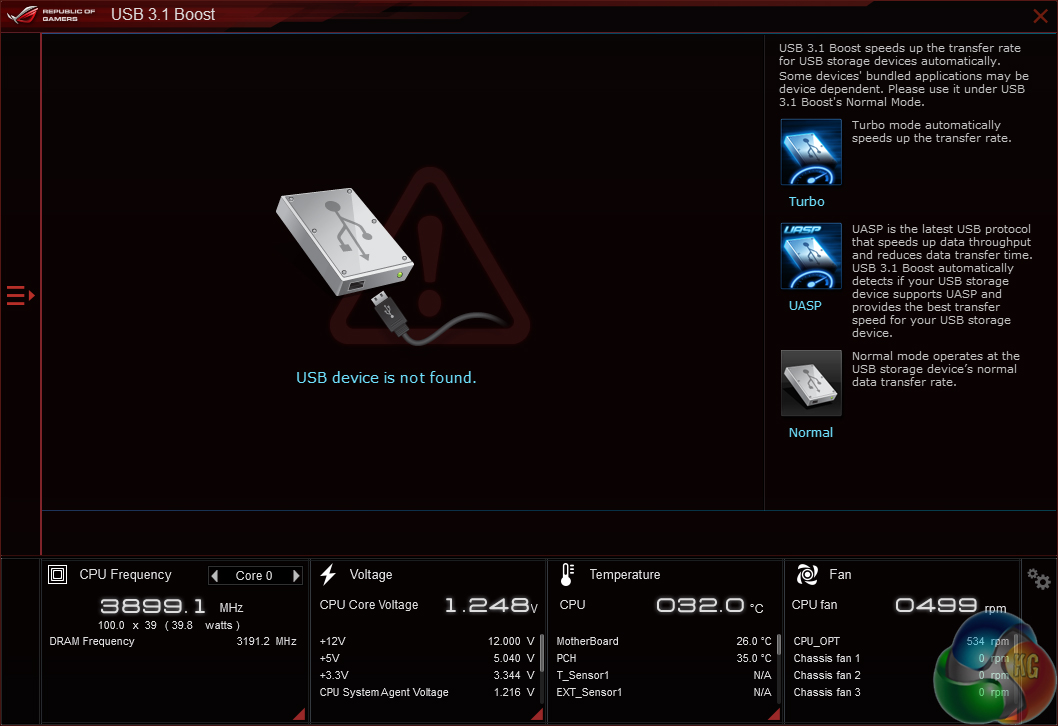The image size is (1058, 726).
Task: Click the +12V voltage row
Action: click(426, 641)
